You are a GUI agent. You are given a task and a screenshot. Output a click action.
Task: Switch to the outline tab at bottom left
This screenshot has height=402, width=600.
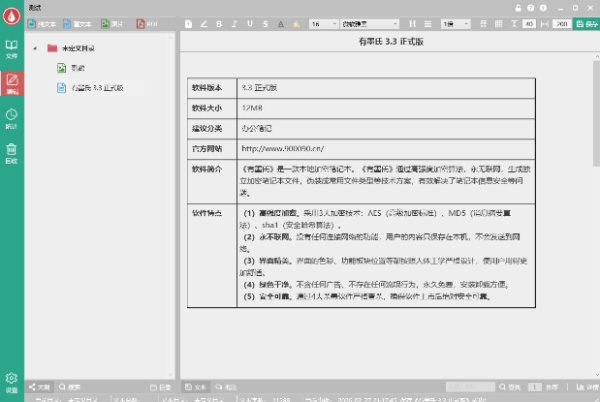click(39, 387)
